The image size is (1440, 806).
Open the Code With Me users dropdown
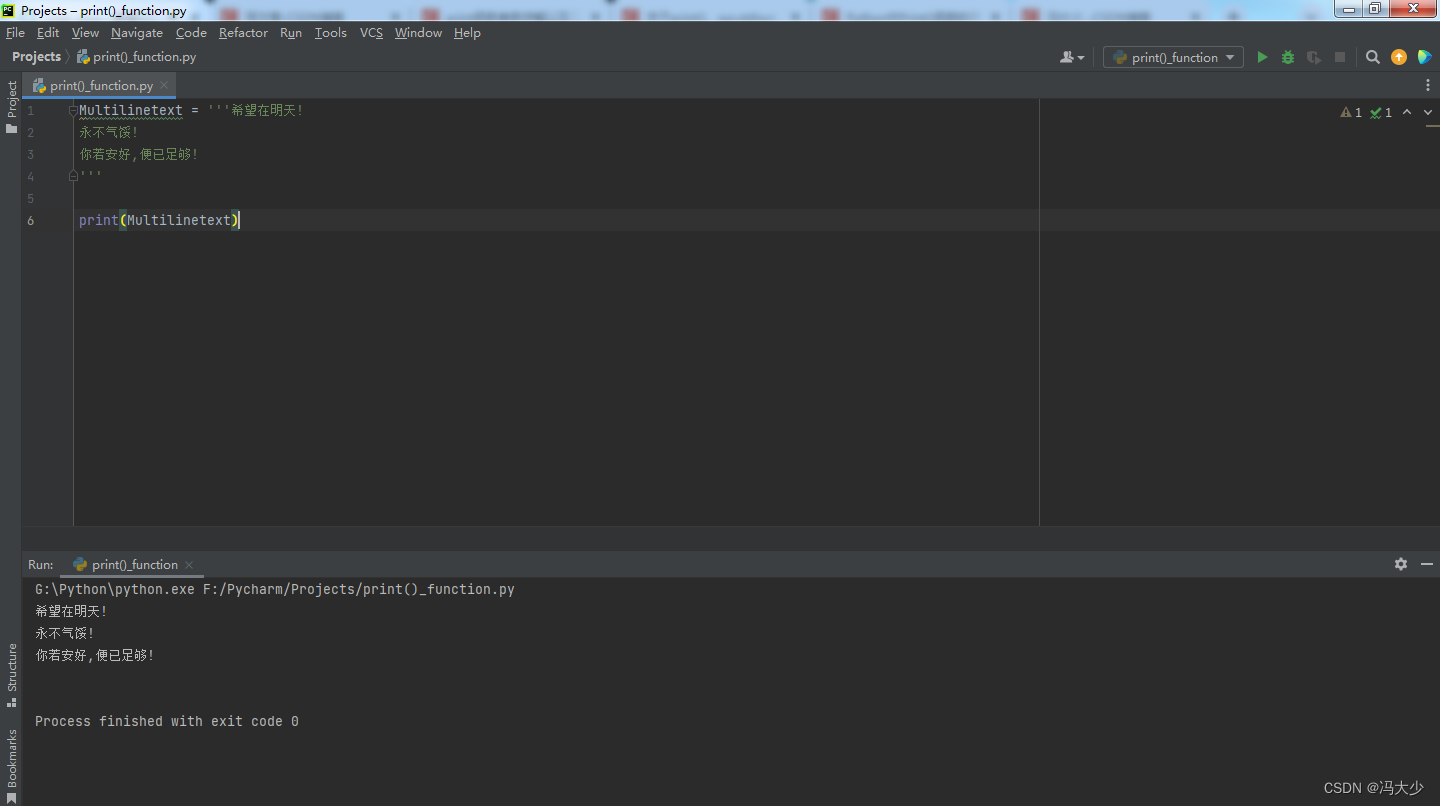point(1072,58)
